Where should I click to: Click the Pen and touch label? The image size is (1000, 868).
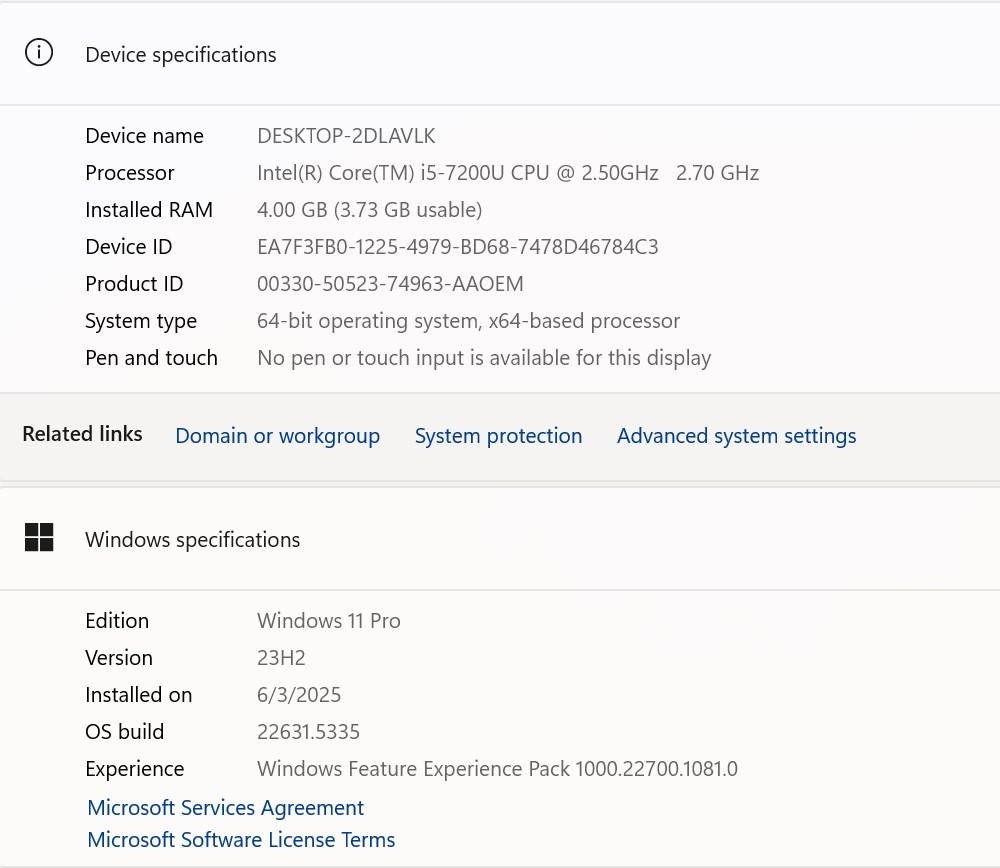(x=152, y=358)
